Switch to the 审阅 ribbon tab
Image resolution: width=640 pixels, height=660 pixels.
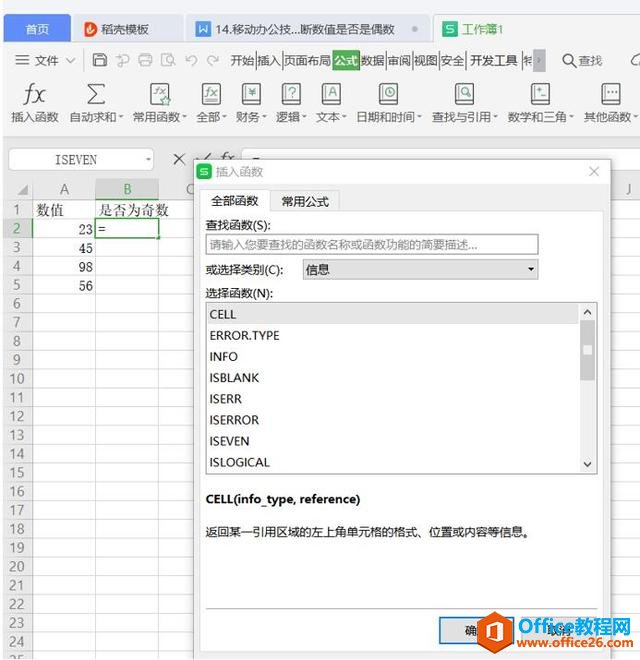coord(399,61)
